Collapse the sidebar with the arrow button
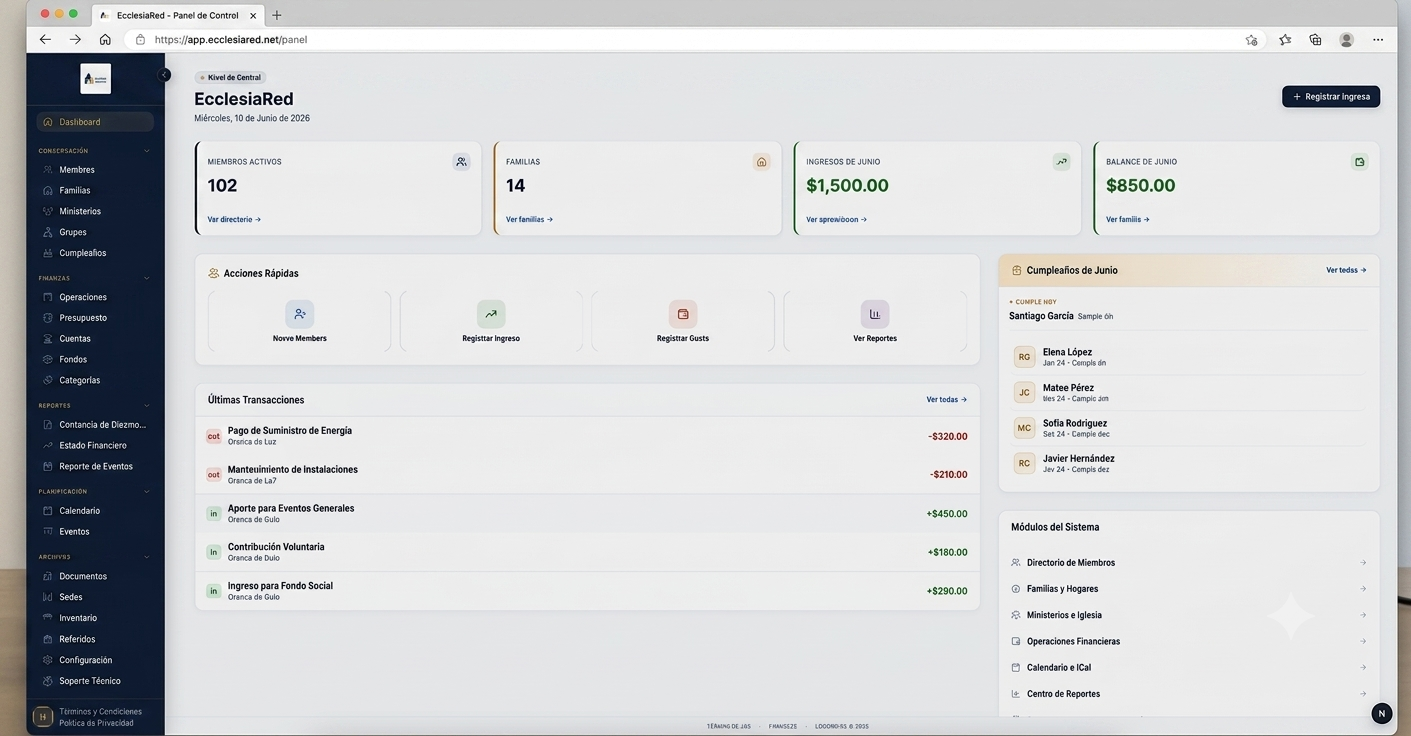The image size is (1411, 736). tap(164, 75)
